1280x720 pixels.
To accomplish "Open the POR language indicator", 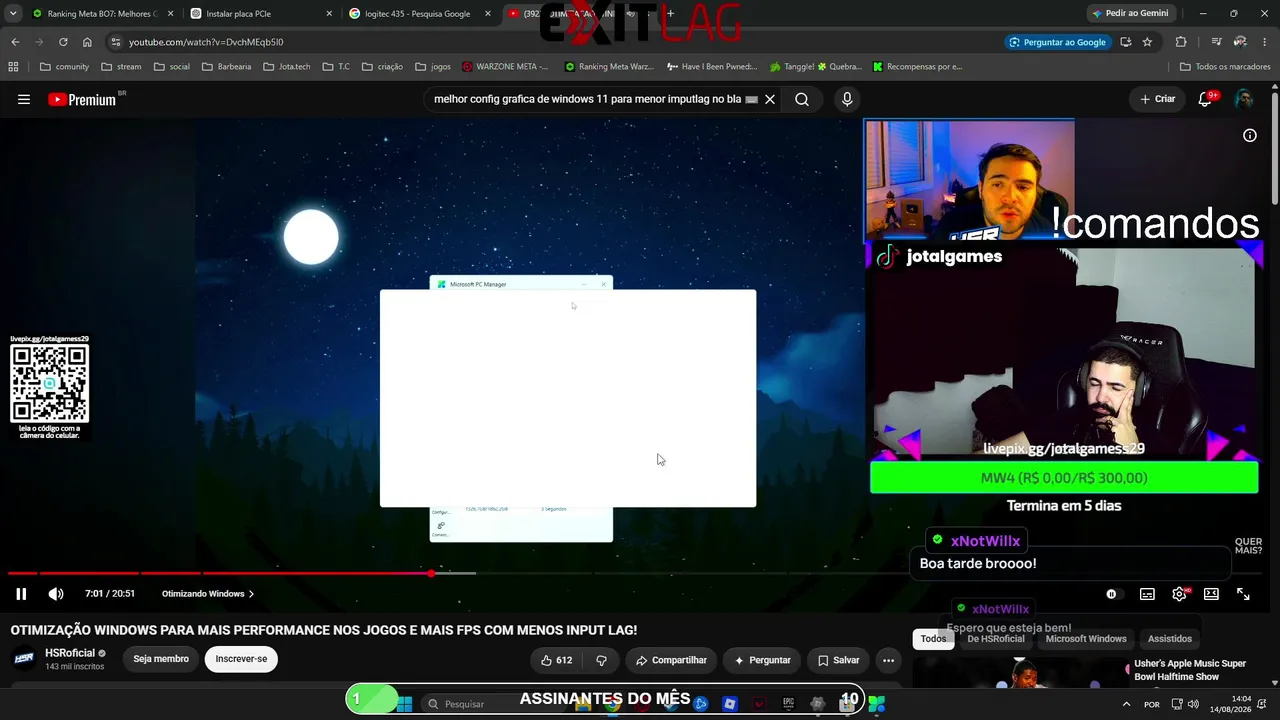I will click(x=1152, y=704).
